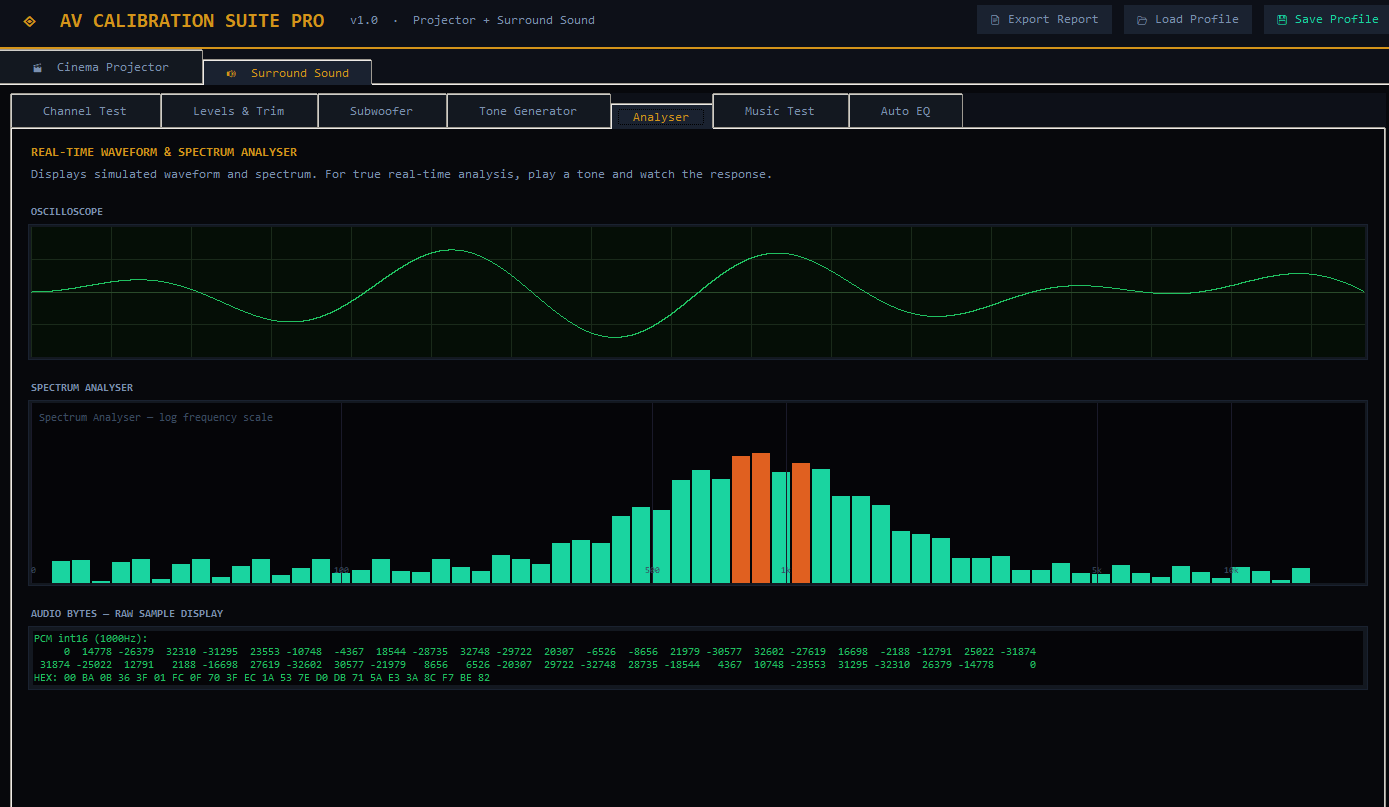Click the speaker icon on Surround Sound tab
The height and width of the screenshot is (807, 1389).
click(232, 73)
